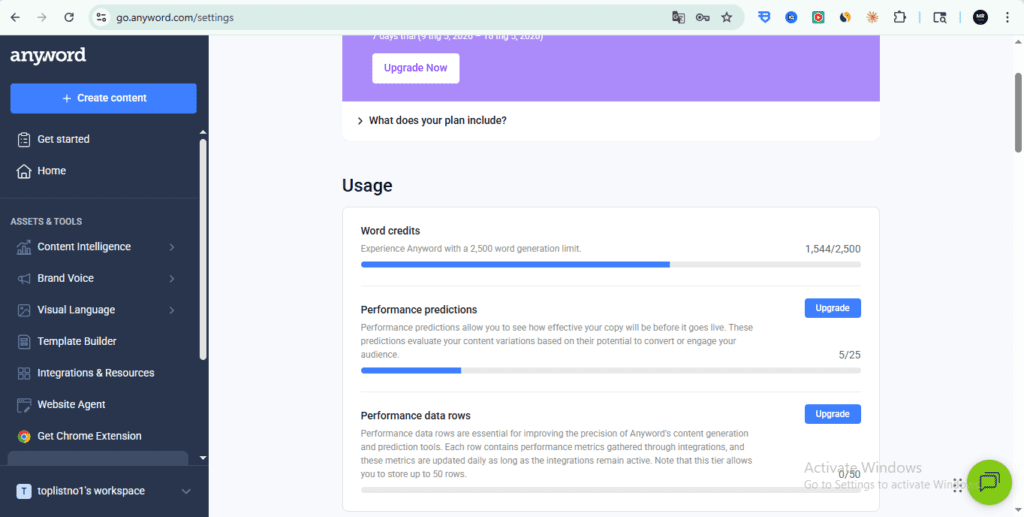Open the password key icon
This screenshot has width=1024, height=517.
coord(703,18)
